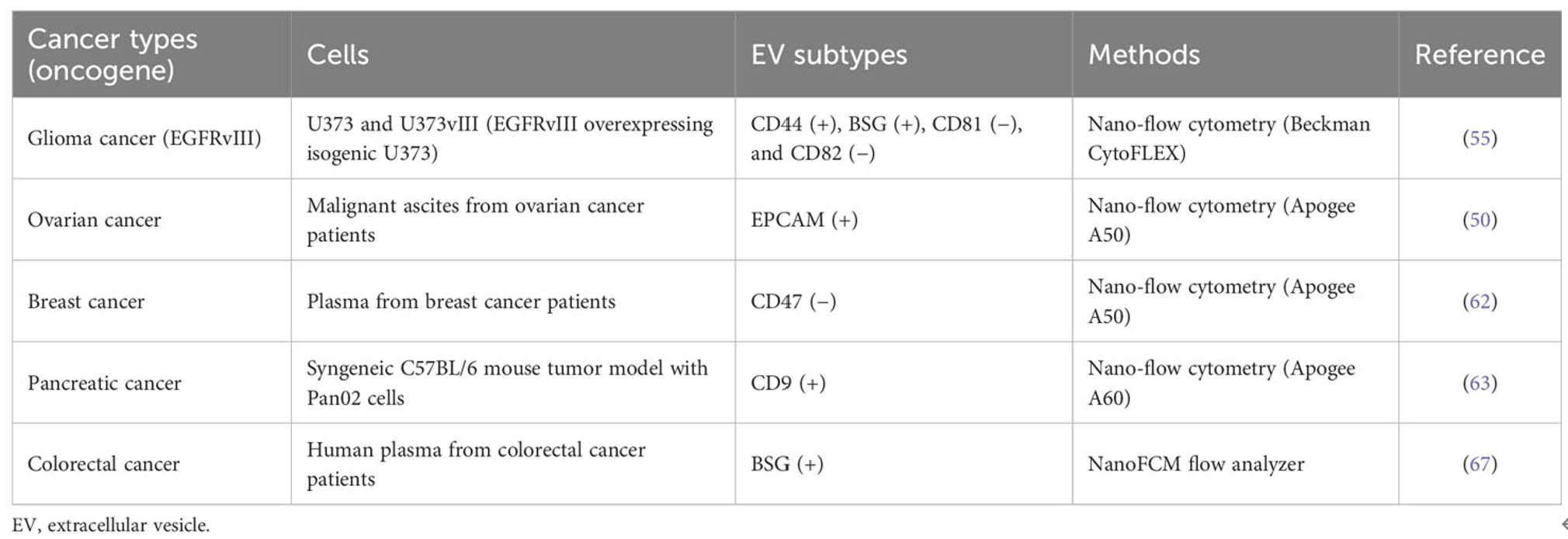
Task: Open reference link 62
Action: point(1480,301)
